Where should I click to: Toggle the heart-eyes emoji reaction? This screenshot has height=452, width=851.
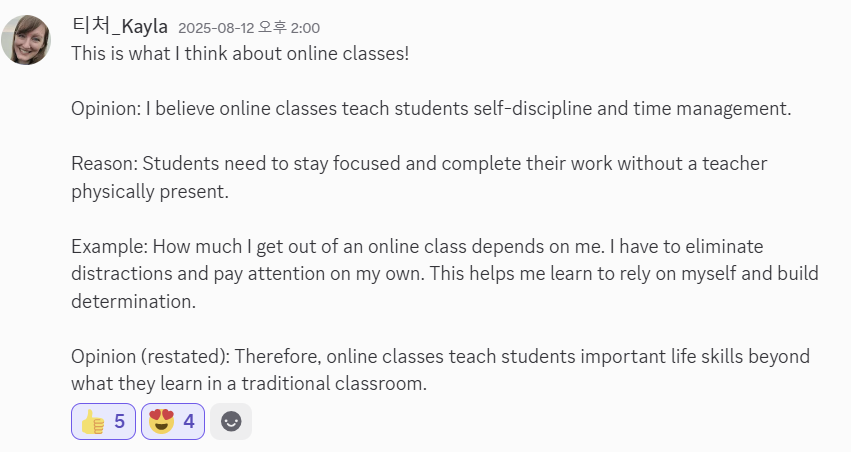173,422
